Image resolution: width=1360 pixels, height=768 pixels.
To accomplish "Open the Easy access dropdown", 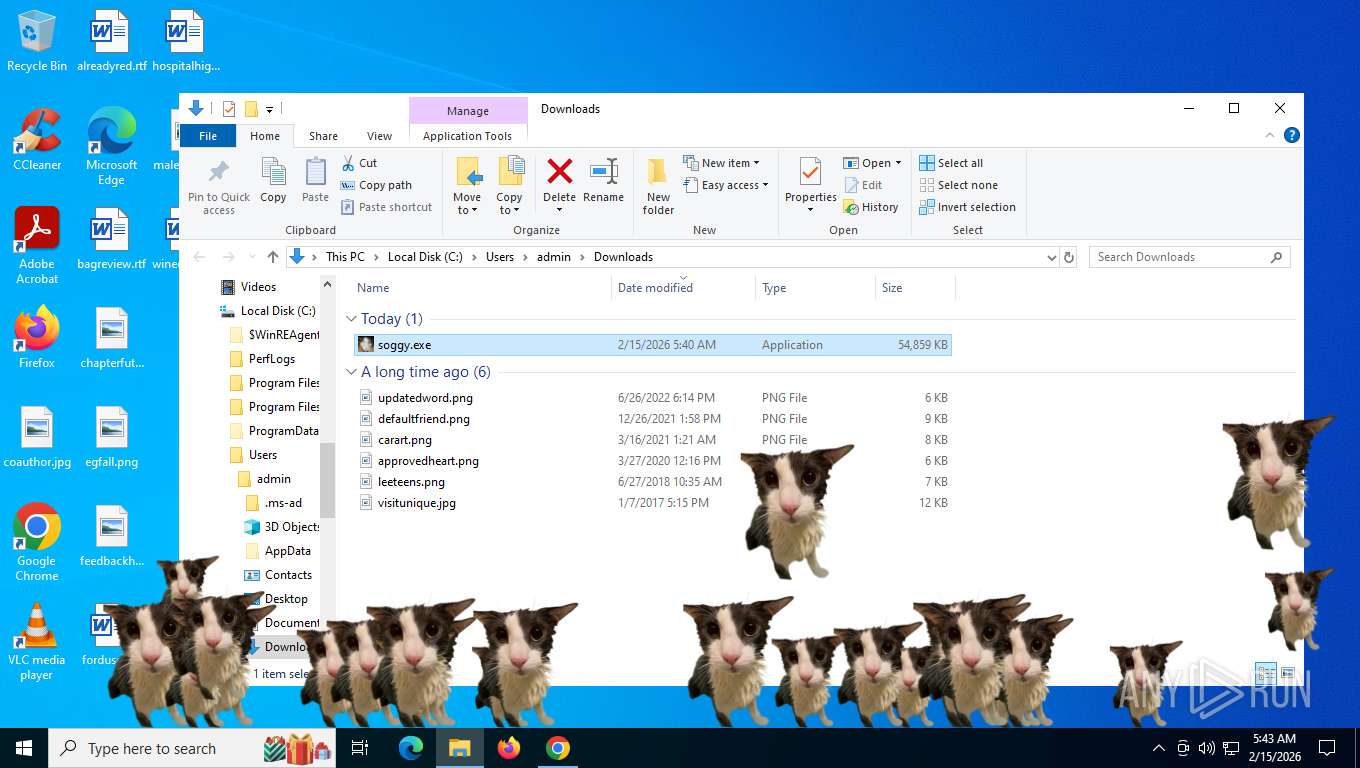I will pos(726,185).
